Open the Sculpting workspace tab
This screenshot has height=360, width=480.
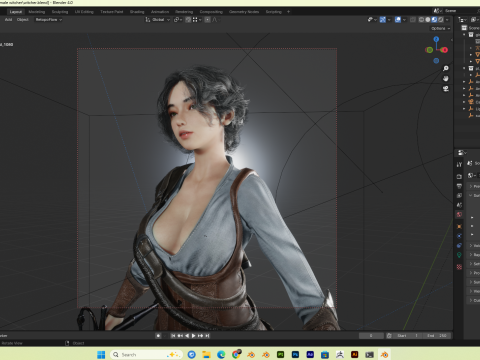coord(60,12)
